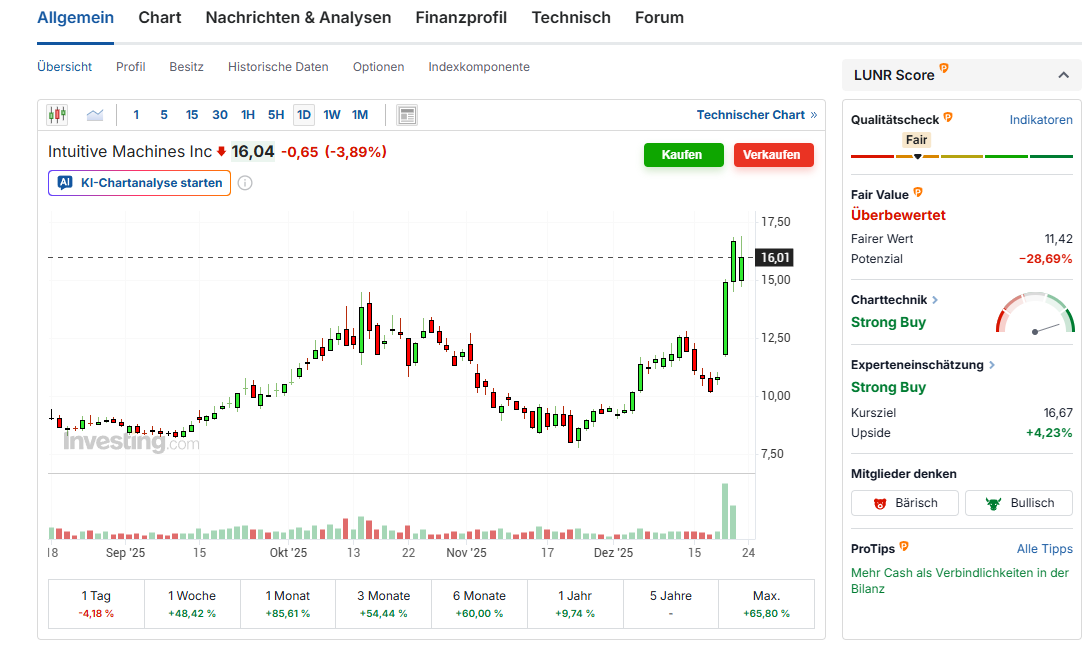Open the Historische Daten sub-tab
This screenshot has width=1090, height=655.
278,67
